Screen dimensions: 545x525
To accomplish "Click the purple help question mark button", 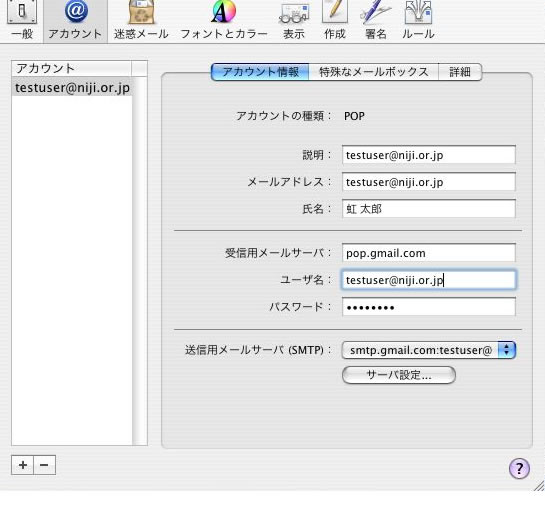I will coord(519,469).
